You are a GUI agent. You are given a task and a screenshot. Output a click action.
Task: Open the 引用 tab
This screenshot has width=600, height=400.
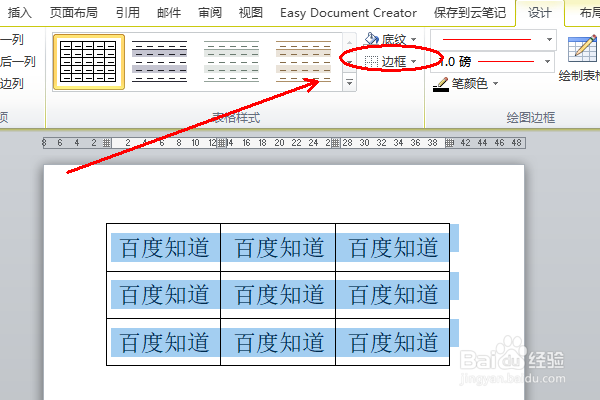128,13
